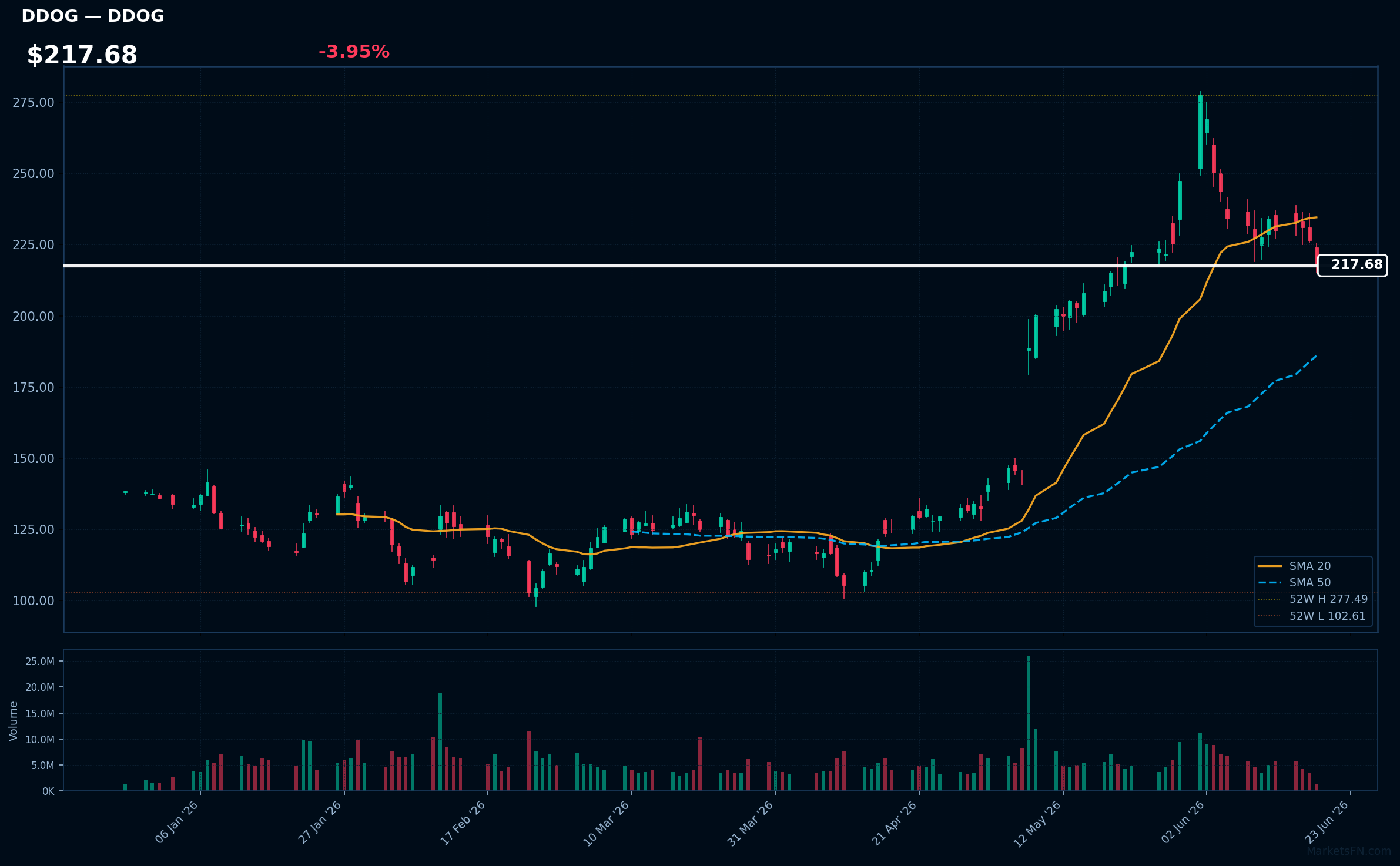Click the "31 Mar '26" date label
Viewport: 1400px width, 866px height.
(x=750, y=823)
